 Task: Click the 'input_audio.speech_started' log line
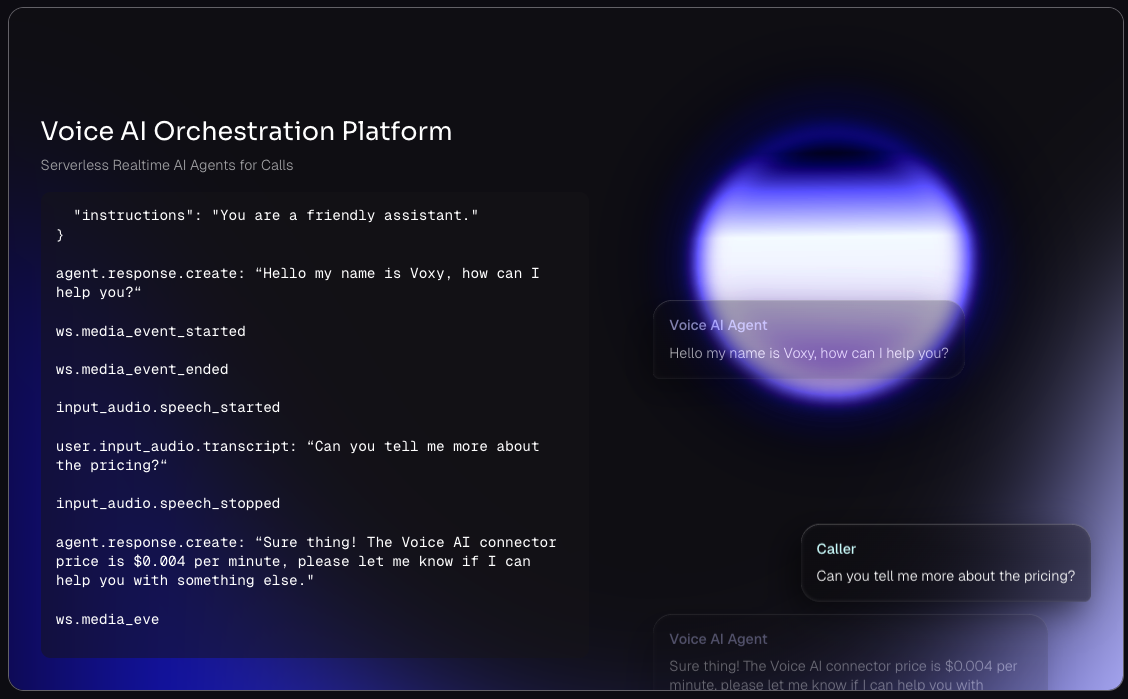click(x=168, y=407)
